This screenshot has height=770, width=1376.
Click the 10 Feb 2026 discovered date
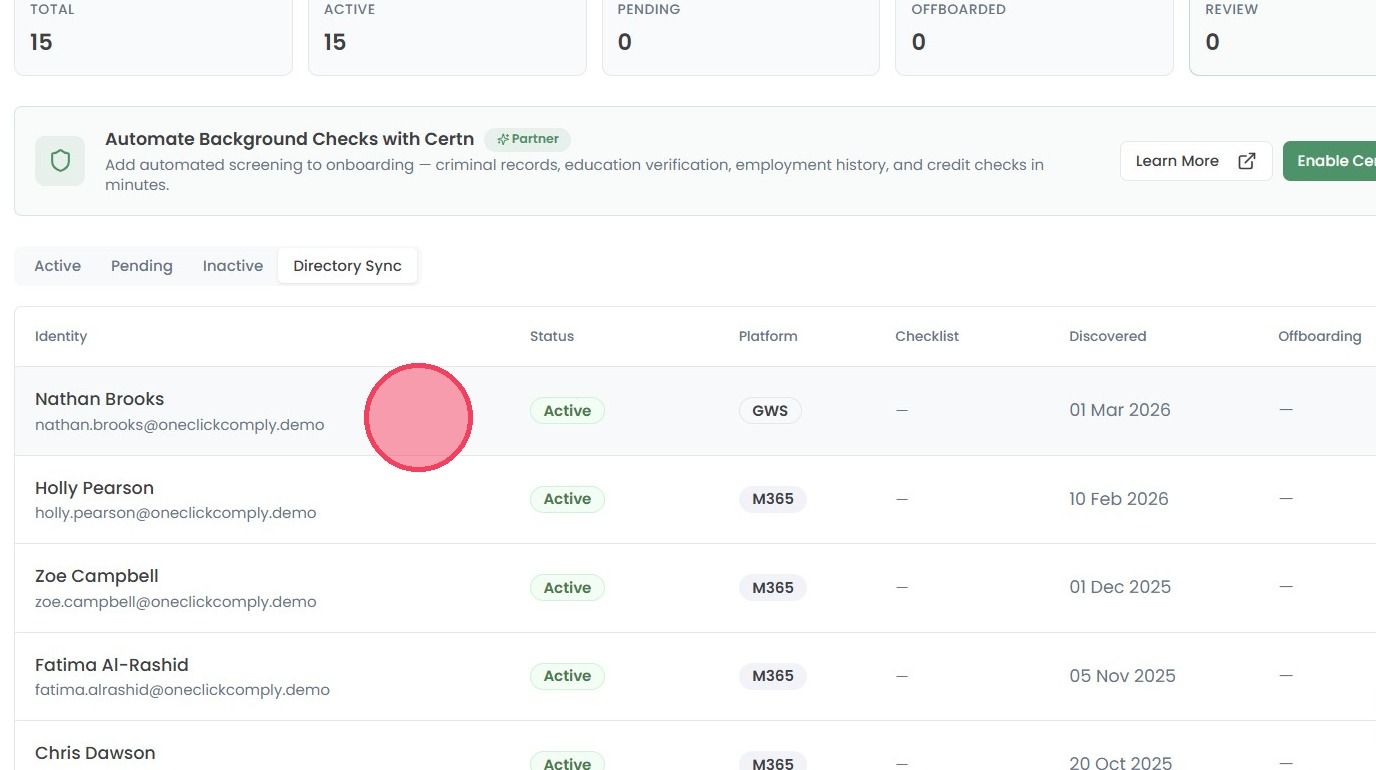(x=1119, y=499)
